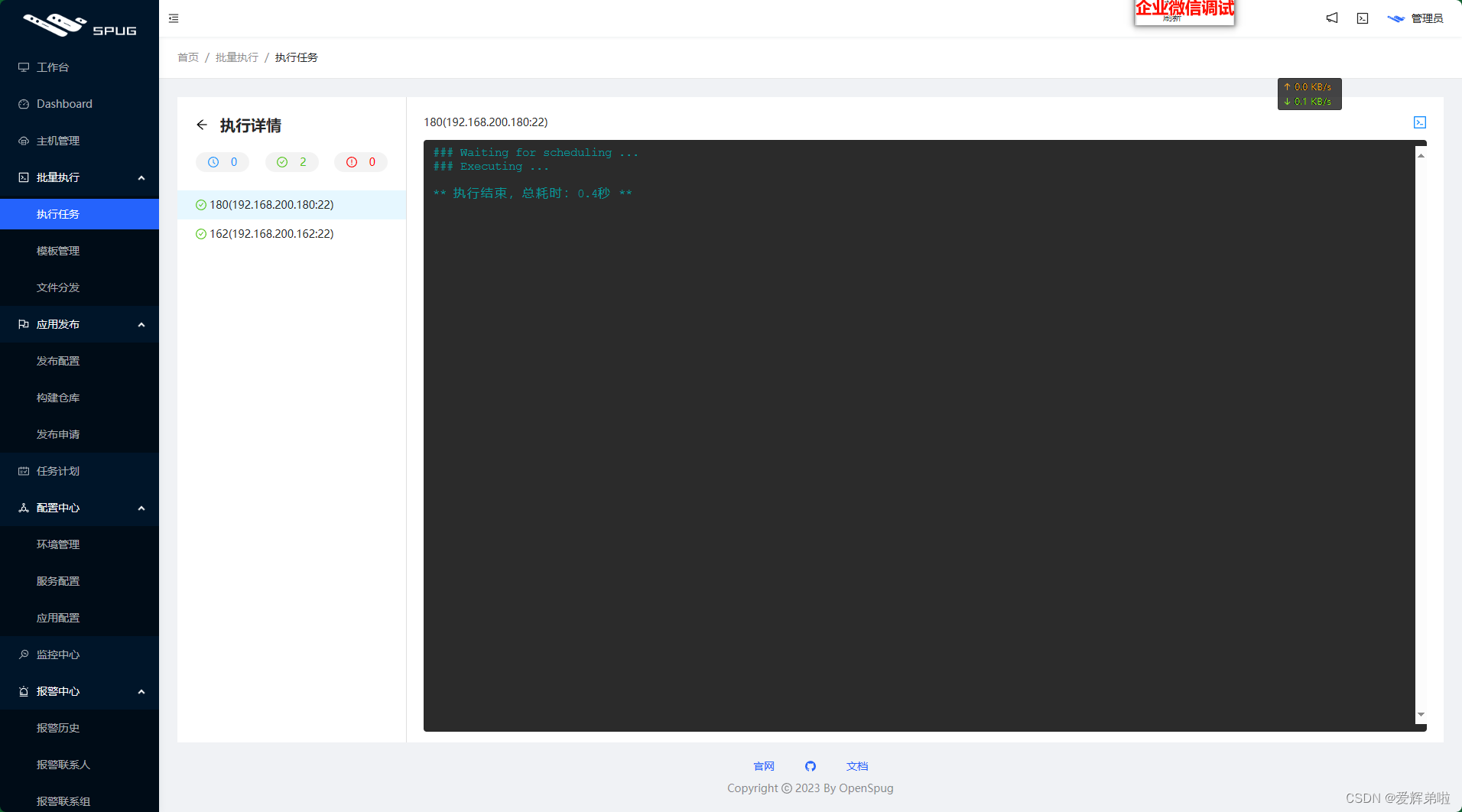
Task: Open 监控中心 menu item
Action: 80,654
